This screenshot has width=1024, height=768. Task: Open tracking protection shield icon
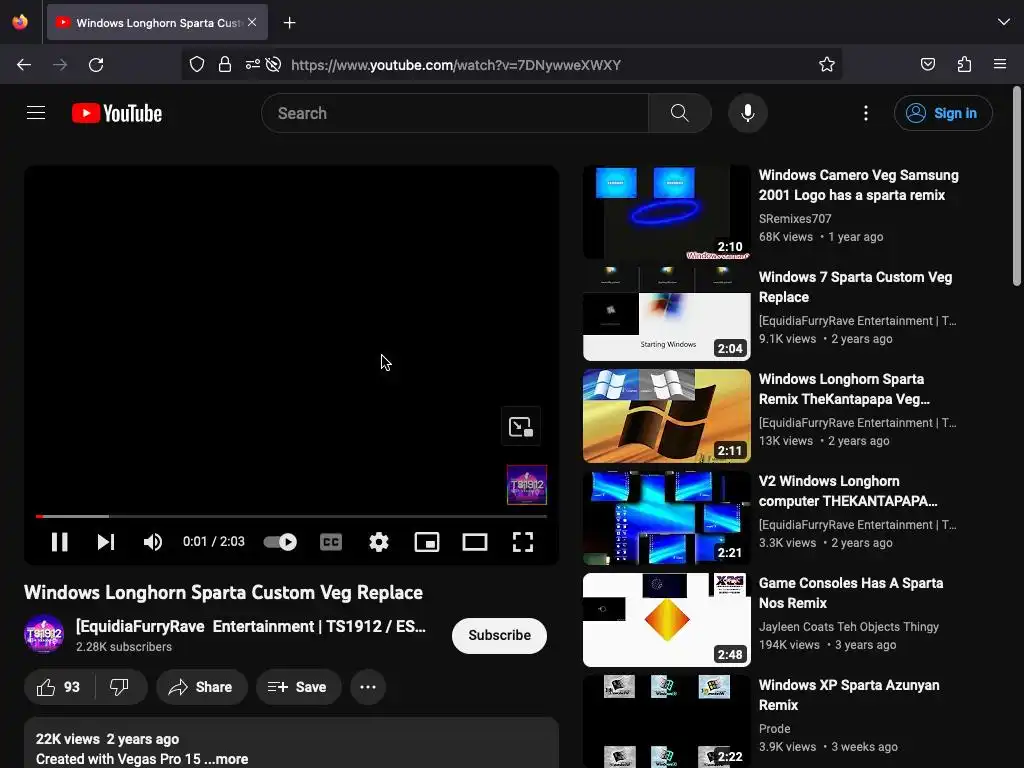click(x=197, y=64)
